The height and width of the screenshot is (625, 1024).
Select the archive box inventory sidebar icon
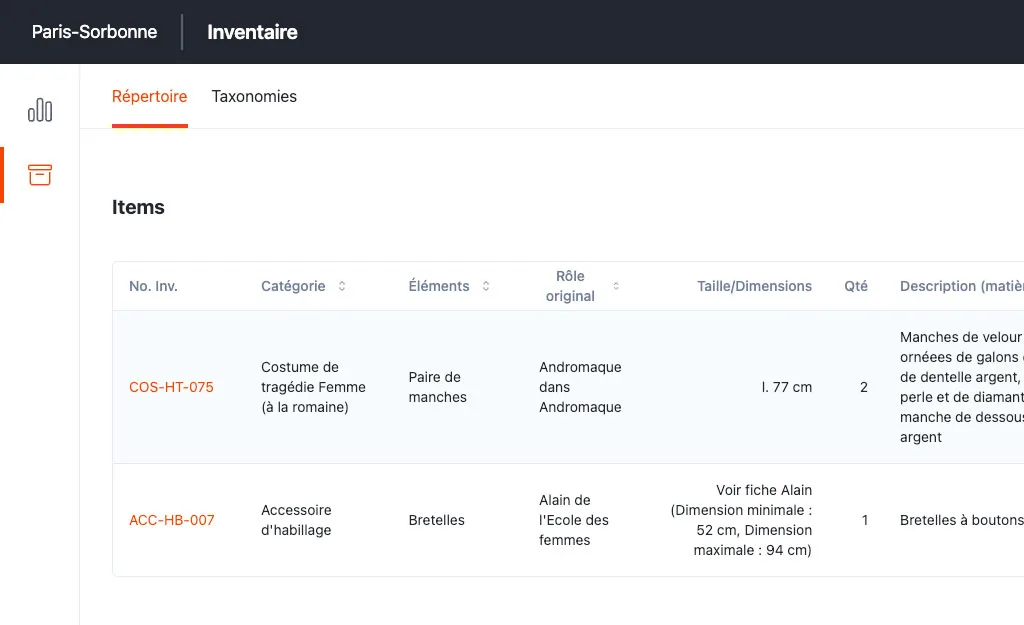tap(40, 175)
